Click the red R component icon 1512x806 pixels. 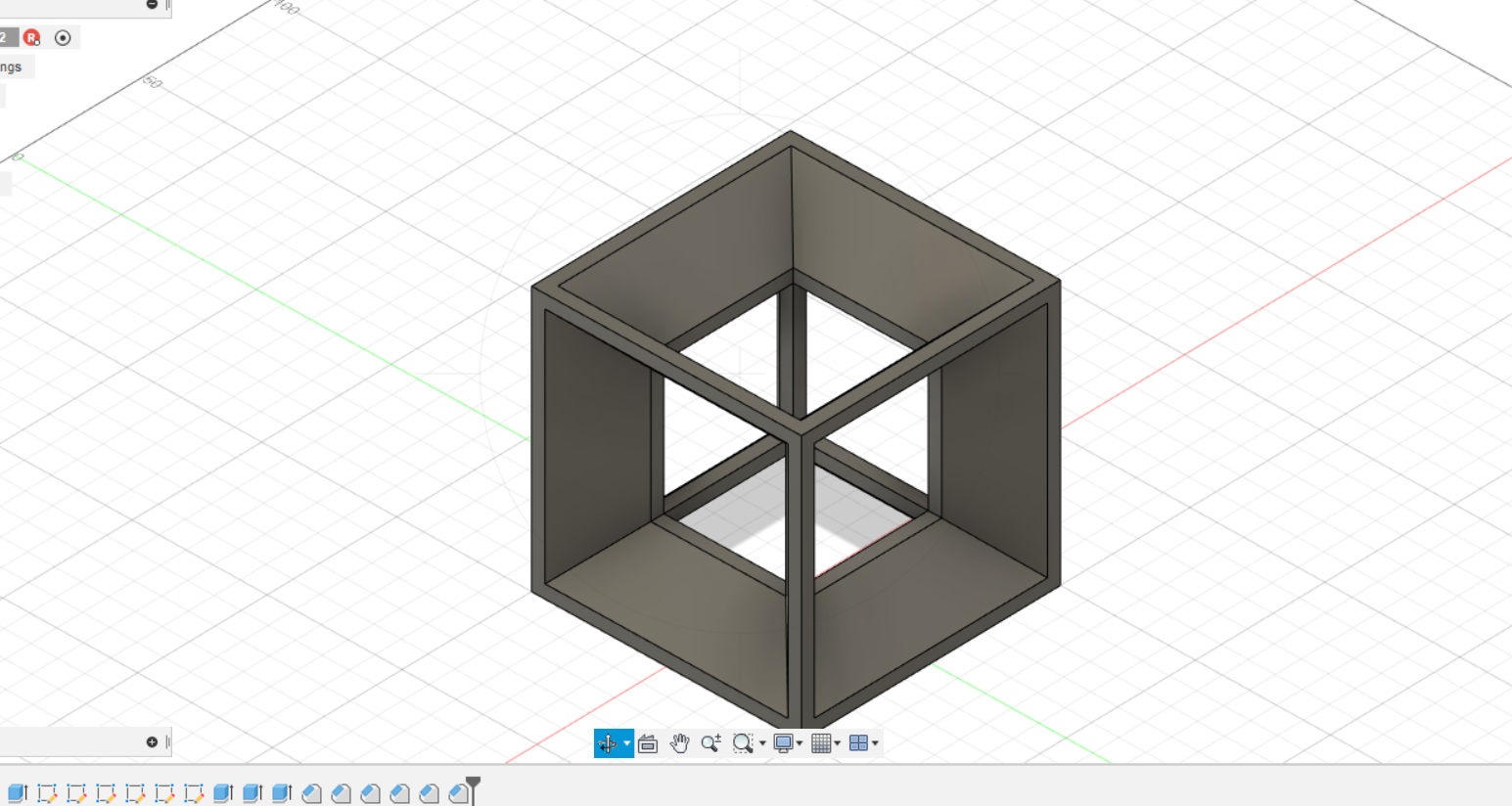(x=32, y=38)
